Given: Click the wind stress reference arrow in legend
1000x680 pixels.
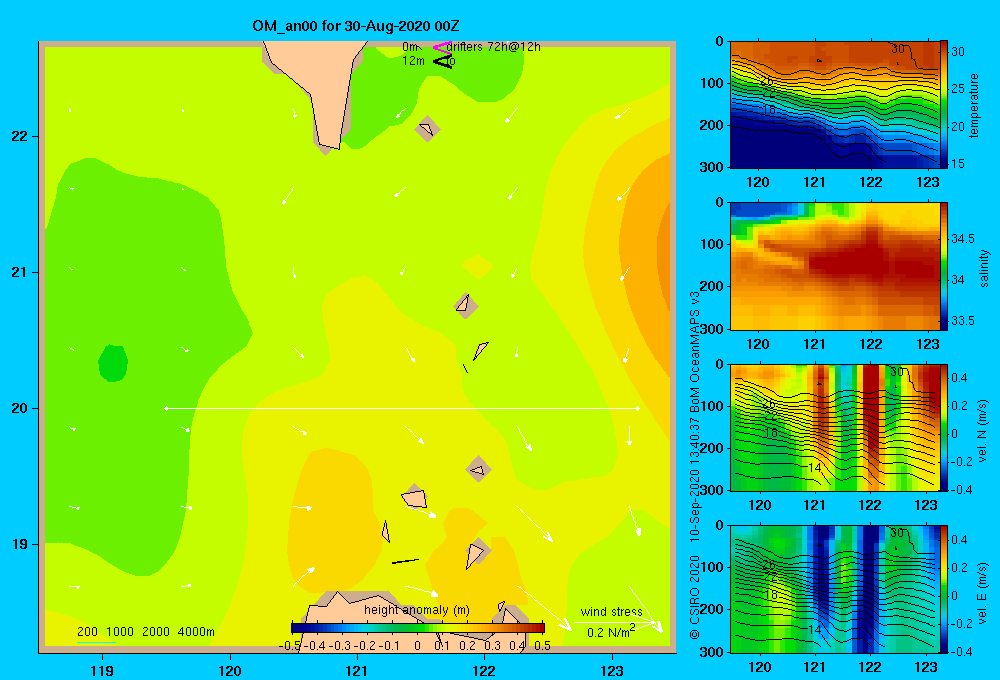Looking at the screenshot, I should [x=615, y=623].
